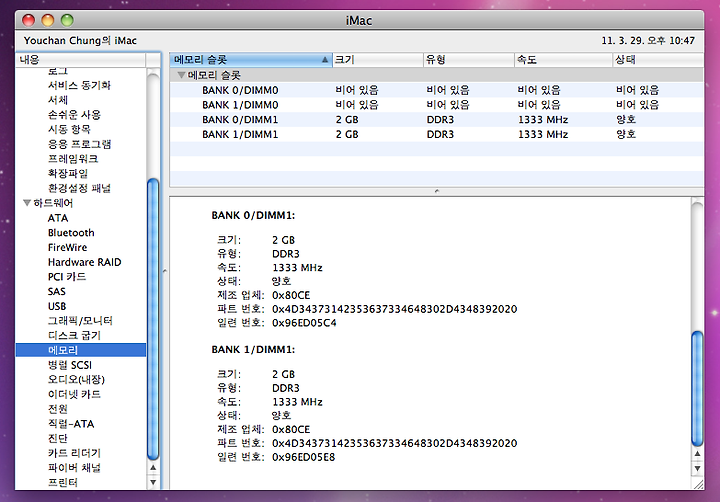The height and width of the screenshot is (502, 720).
Task: Select 서체 in the sidebar
Action: click(x=58, y=100)
